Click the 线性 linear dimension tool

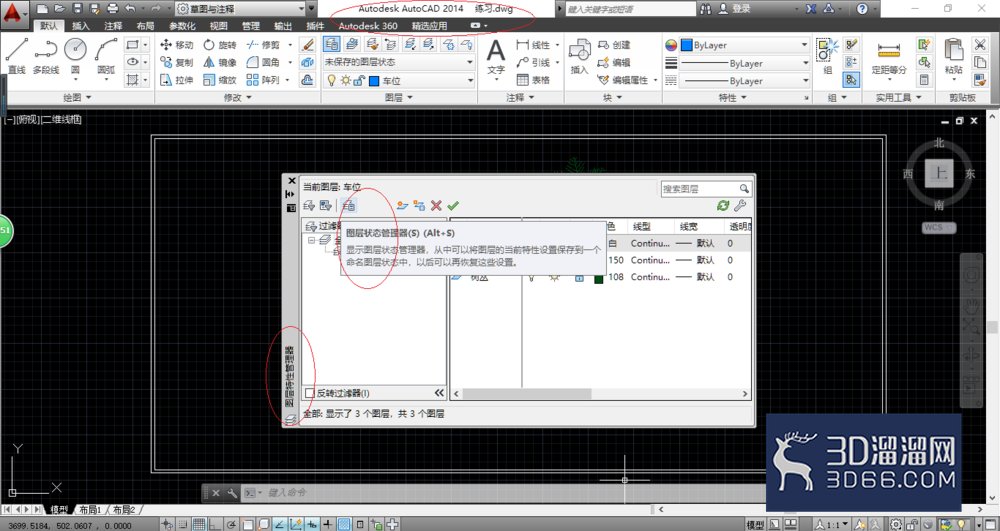[x=533, y=45]
